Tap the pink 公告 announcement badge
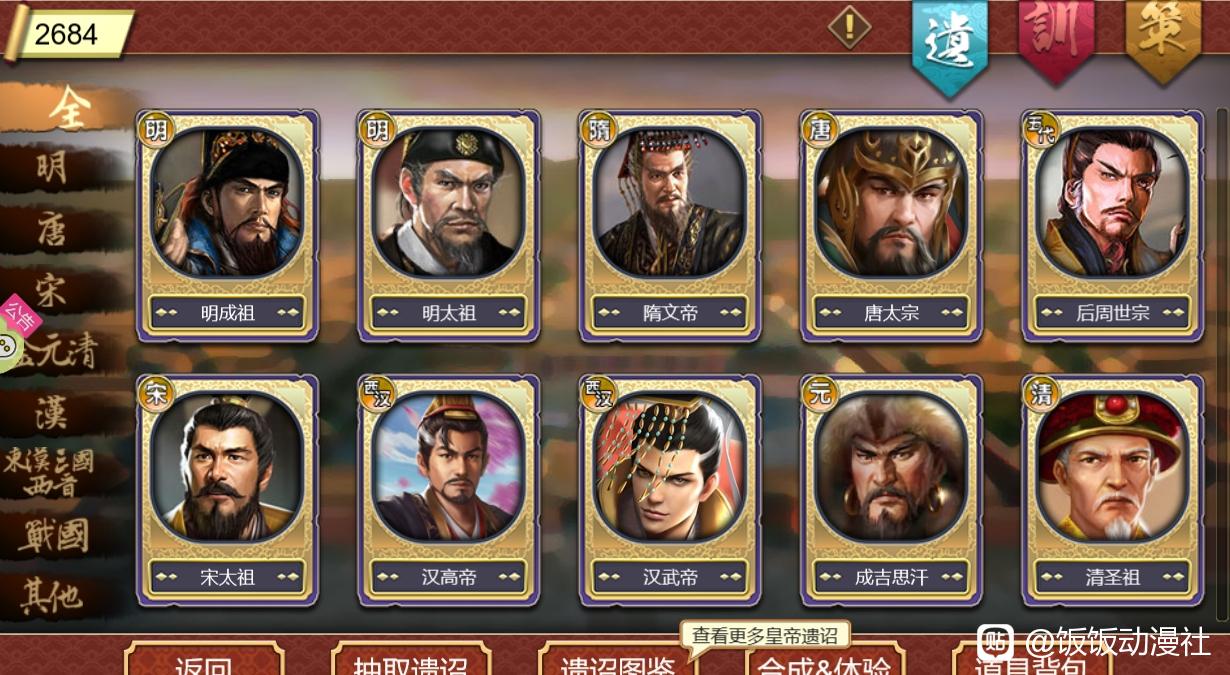This screenshot has width=1230, height=675. [x=20, y=316]
